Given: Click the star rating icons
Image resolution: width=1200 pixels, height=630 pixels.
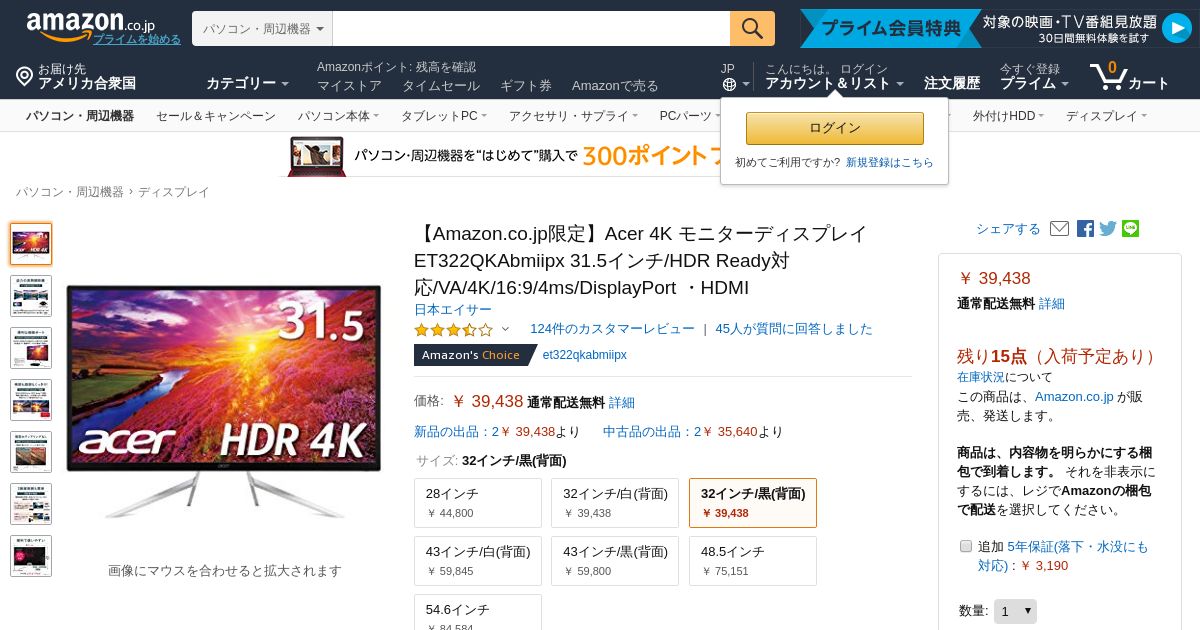Looking at the screenshot, I should pyautogui.click(x=453, y=329).
